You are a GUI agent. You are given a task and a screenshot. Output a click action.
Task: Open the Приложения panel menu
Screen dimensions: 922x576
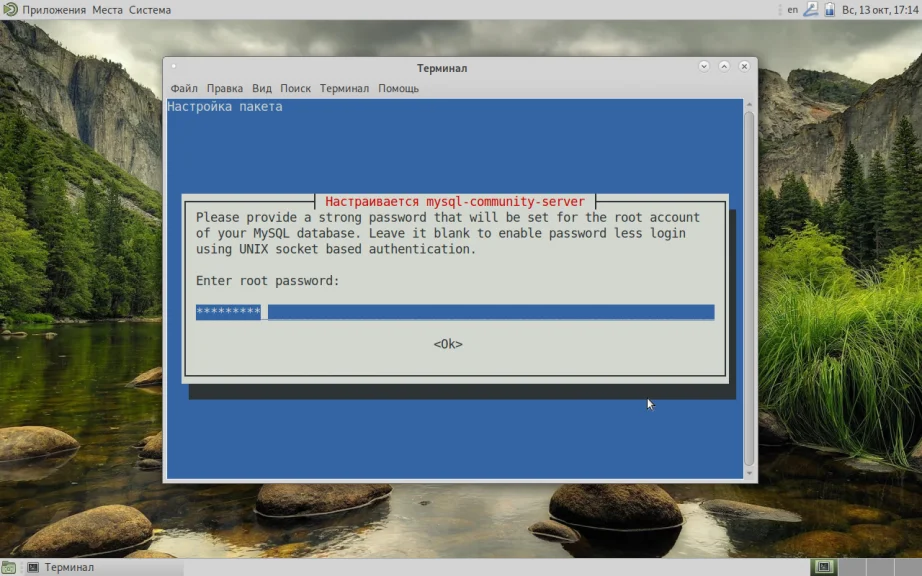tap(54, 10)
